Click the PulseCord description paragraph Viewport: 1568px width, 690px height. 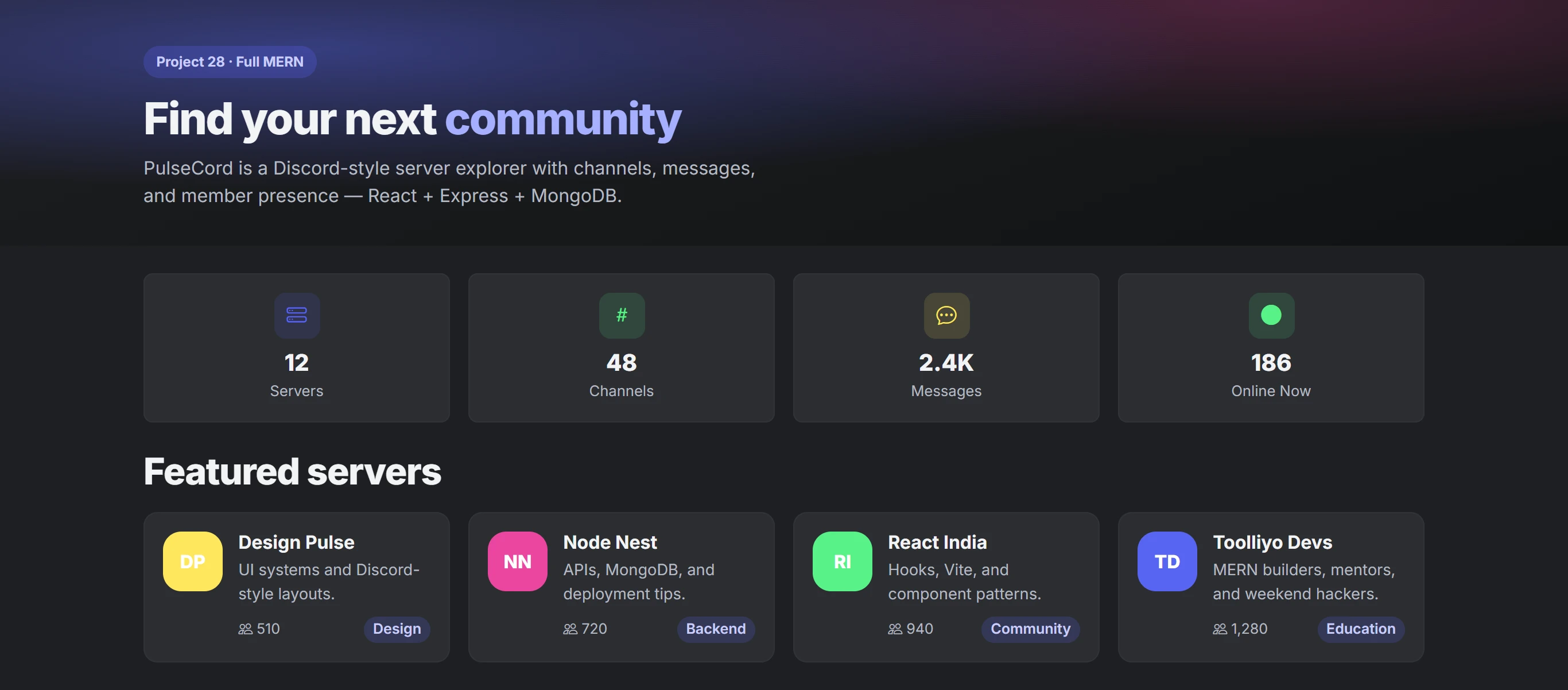[449, 181]
